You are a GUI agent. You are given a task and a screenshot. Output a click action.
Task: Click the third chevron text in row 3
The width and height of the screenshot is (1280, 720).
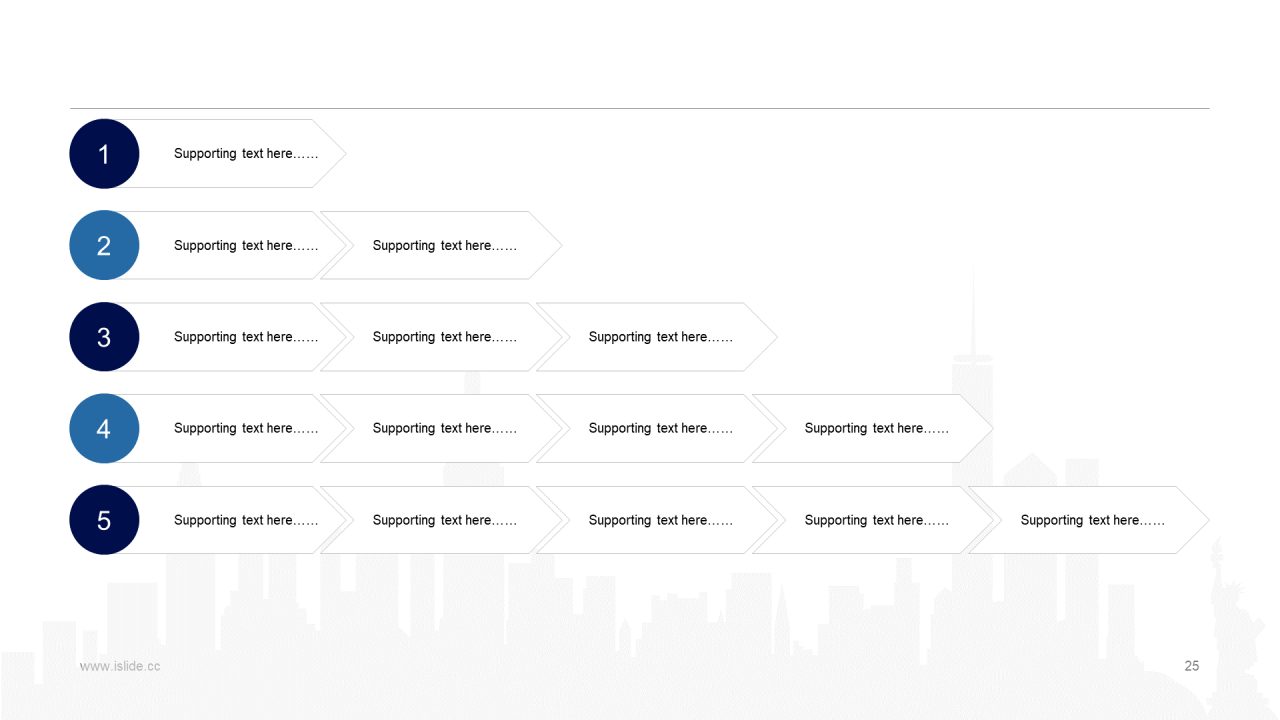[x=661, y=337]
